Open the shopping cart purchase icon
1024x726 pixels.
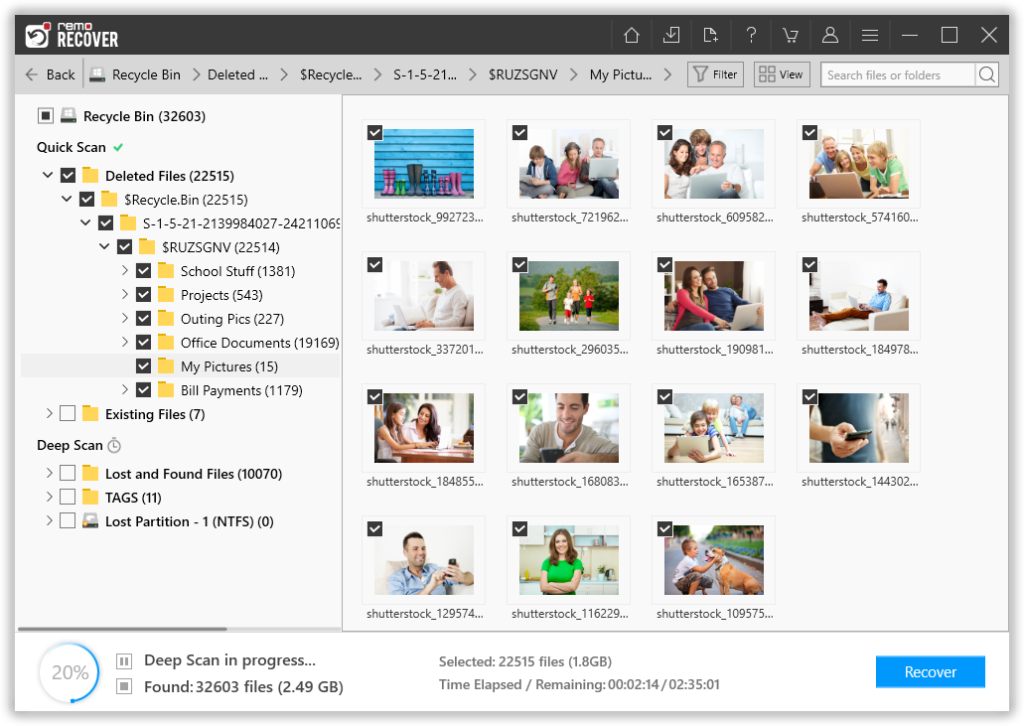click(x=790, y=35)
